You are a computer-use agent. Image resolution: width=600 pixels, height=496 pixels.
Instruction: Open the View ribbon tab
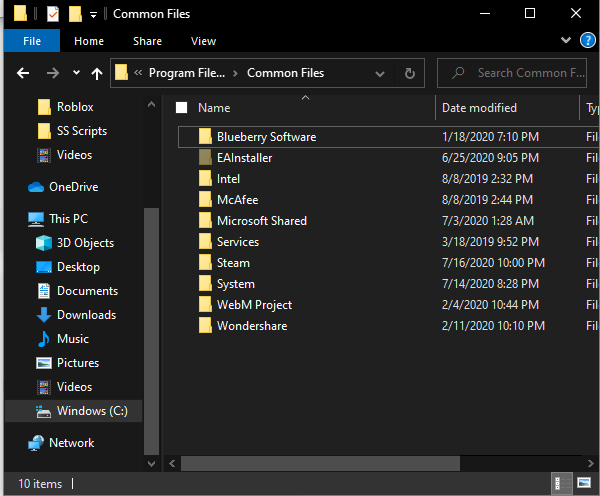203,41
